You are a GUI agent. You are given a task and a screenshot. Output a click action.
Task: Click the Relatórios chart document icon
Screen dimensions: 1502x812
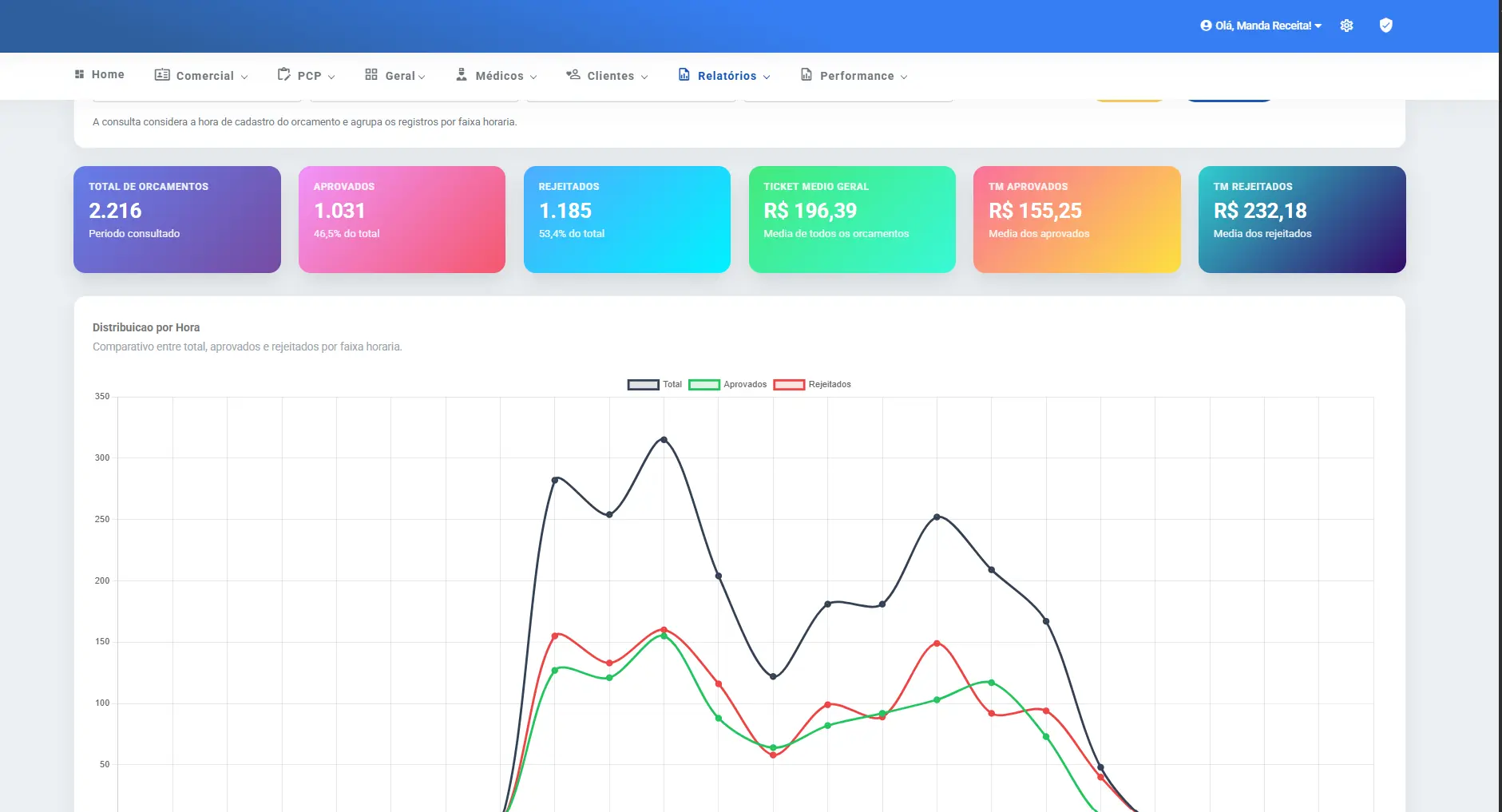coord(684,74)
